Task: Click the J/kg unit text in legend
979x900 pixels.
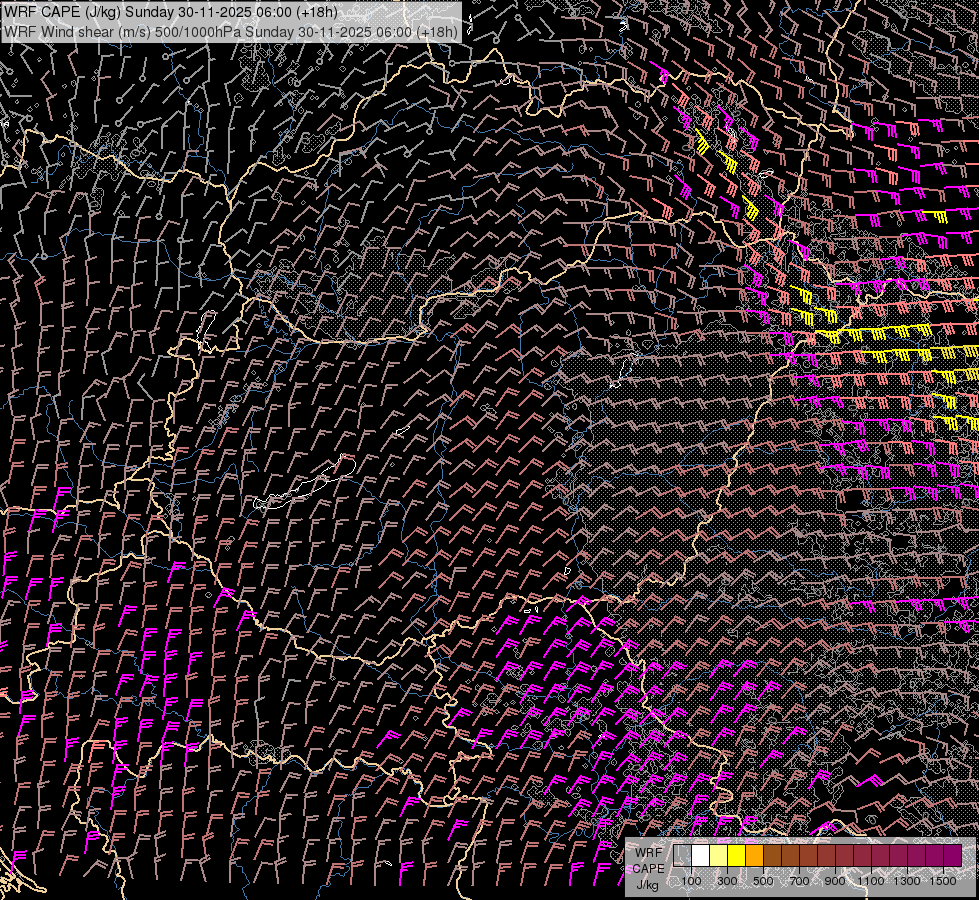Action: pos(647,884)
